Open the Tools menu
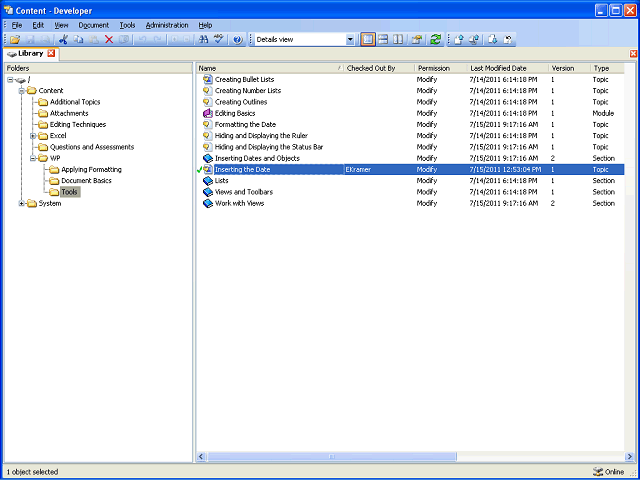 (x=127, y=25)
